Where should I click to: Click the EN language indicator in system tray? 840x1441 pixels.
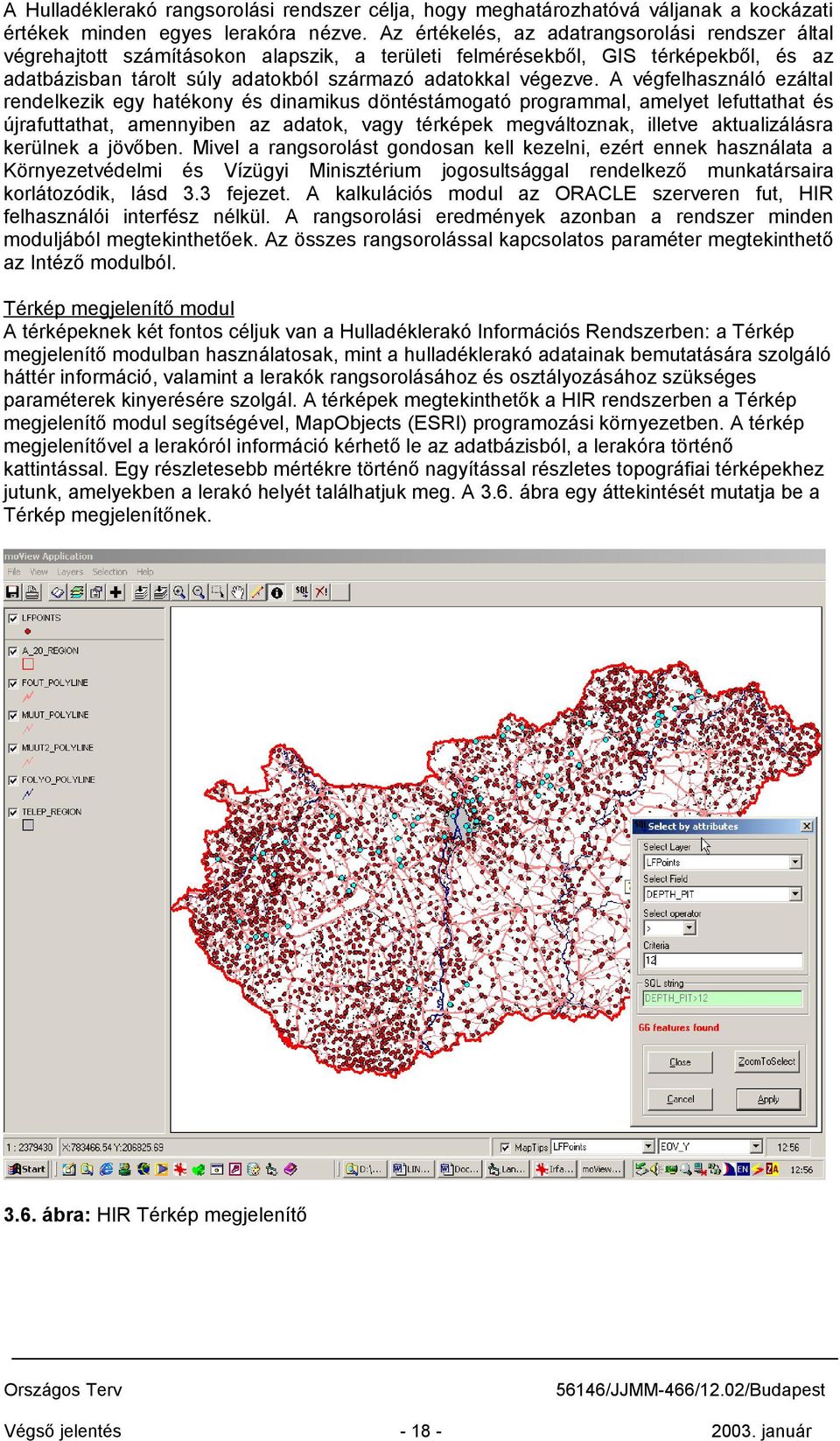(743, 1169)
